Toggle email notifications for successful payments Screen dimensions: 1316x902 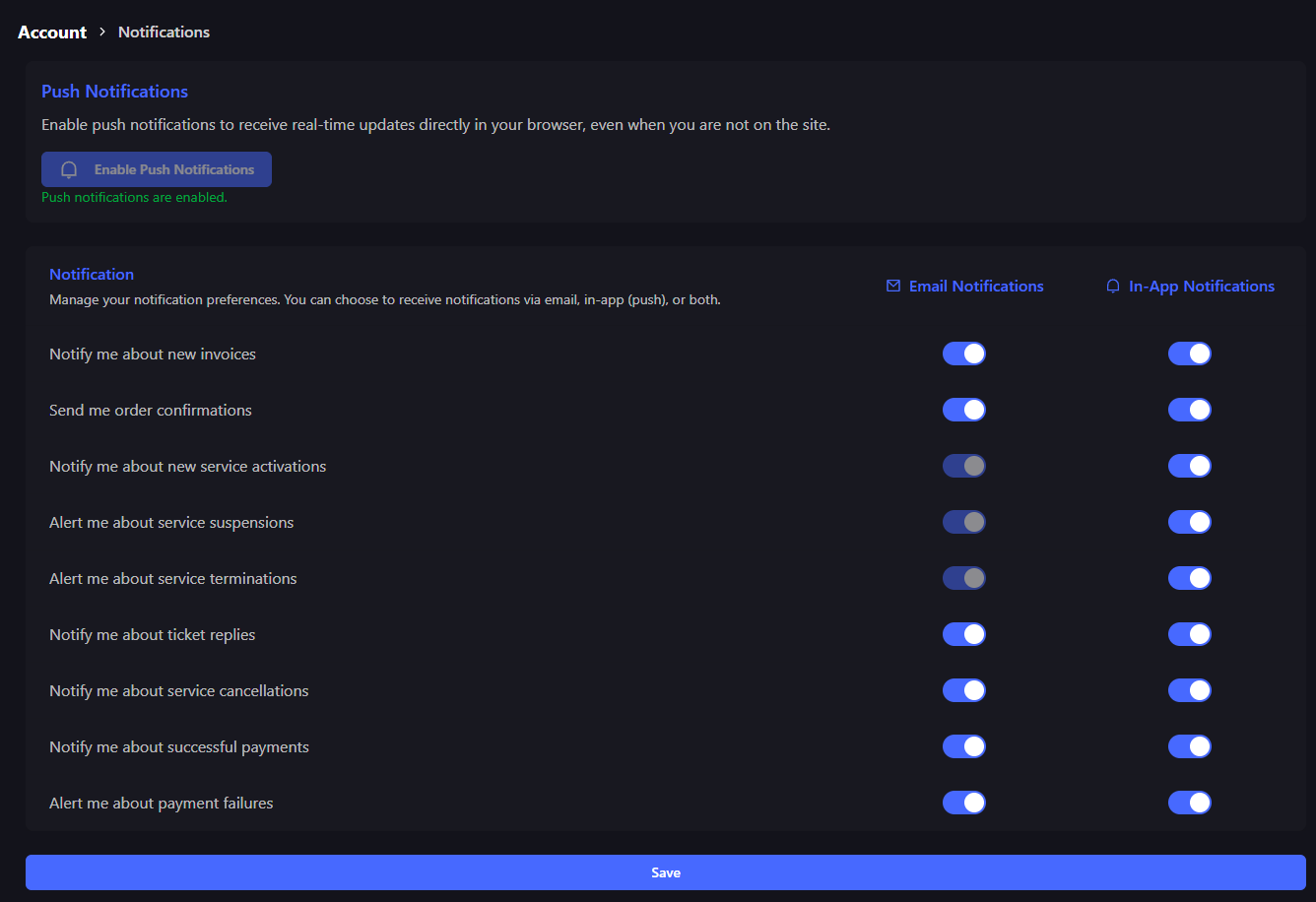coord(963,746)
